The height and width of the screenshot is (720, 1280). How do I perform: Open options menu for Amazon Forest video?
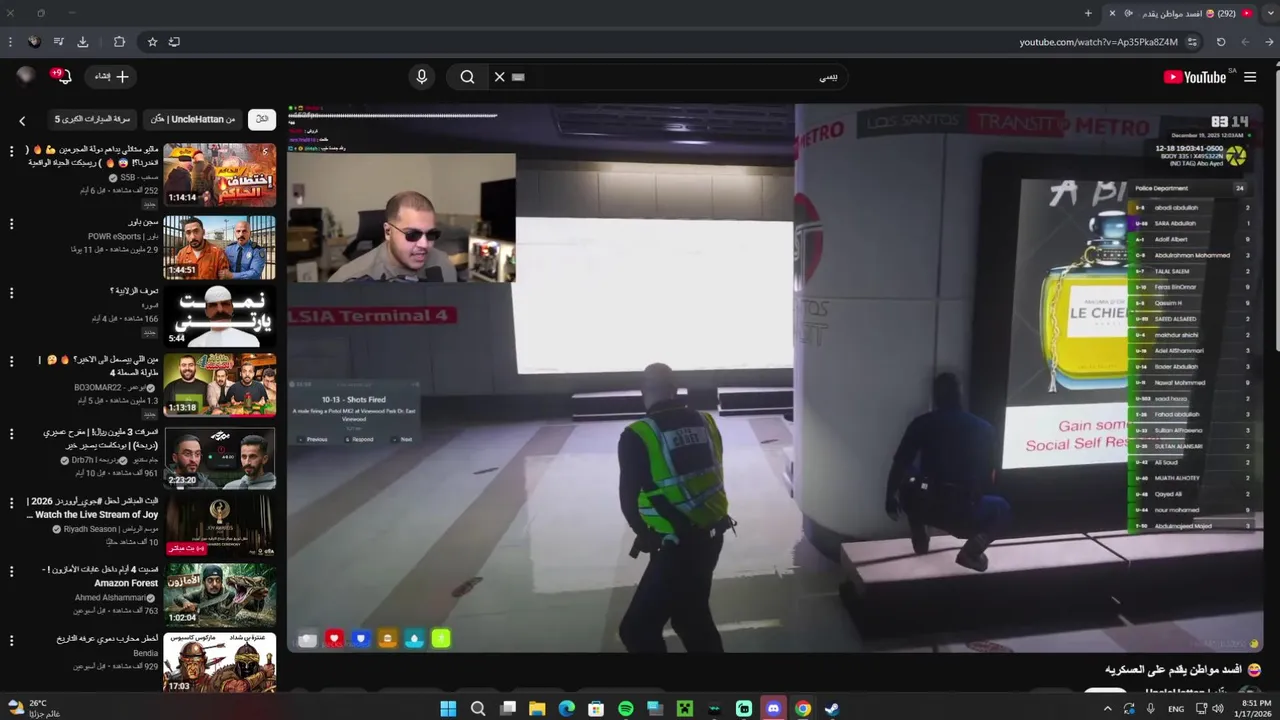click(x=12, y=571)
